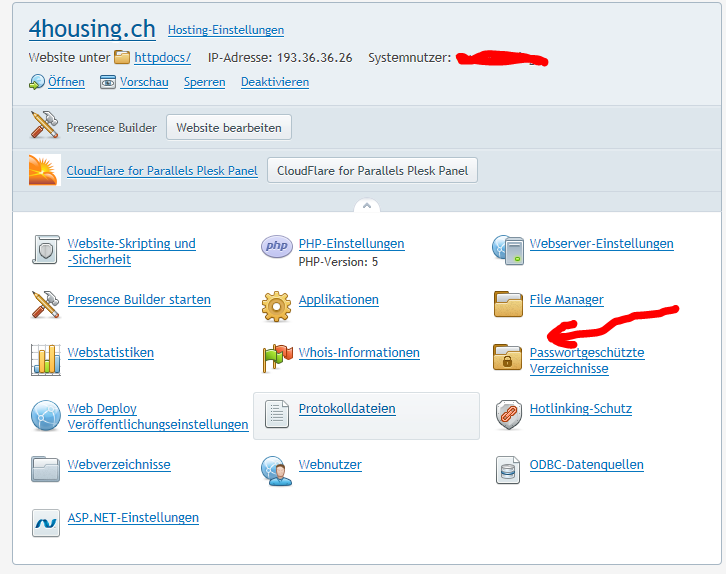Viewport: 726px width, 574px height.
Task: Click the PHP-Einstellungen icon
Action: [x=277, y=247]
